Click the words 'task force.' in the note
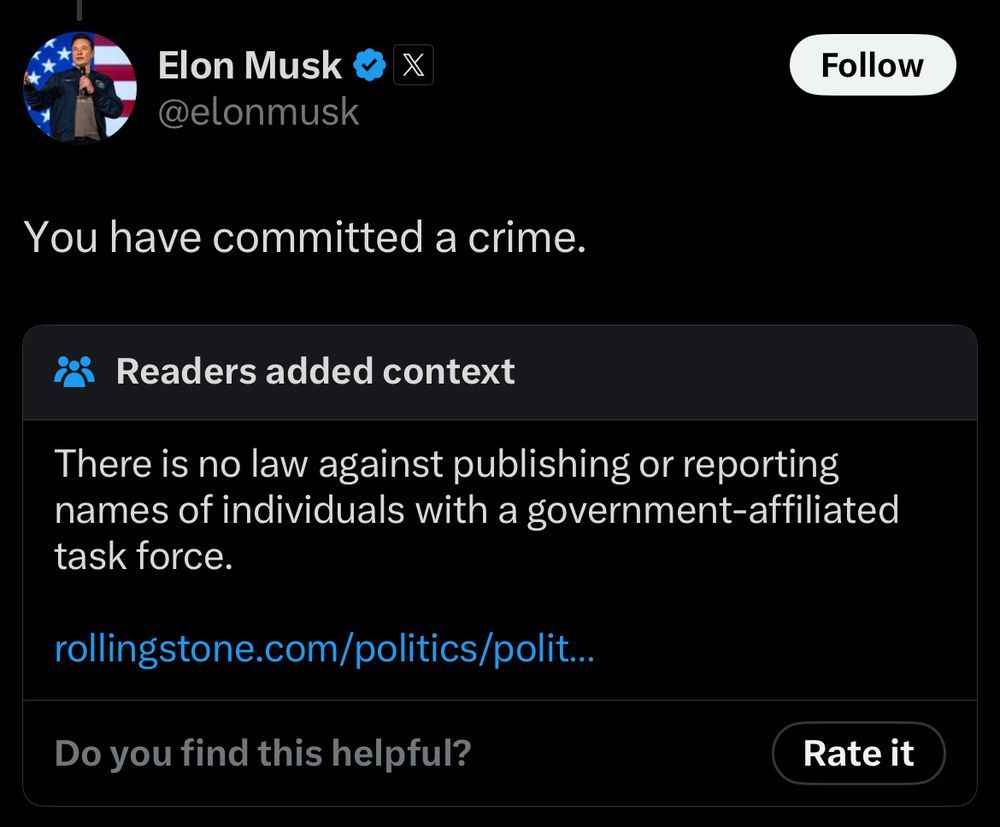1000x827 pixels. point(143,556)
